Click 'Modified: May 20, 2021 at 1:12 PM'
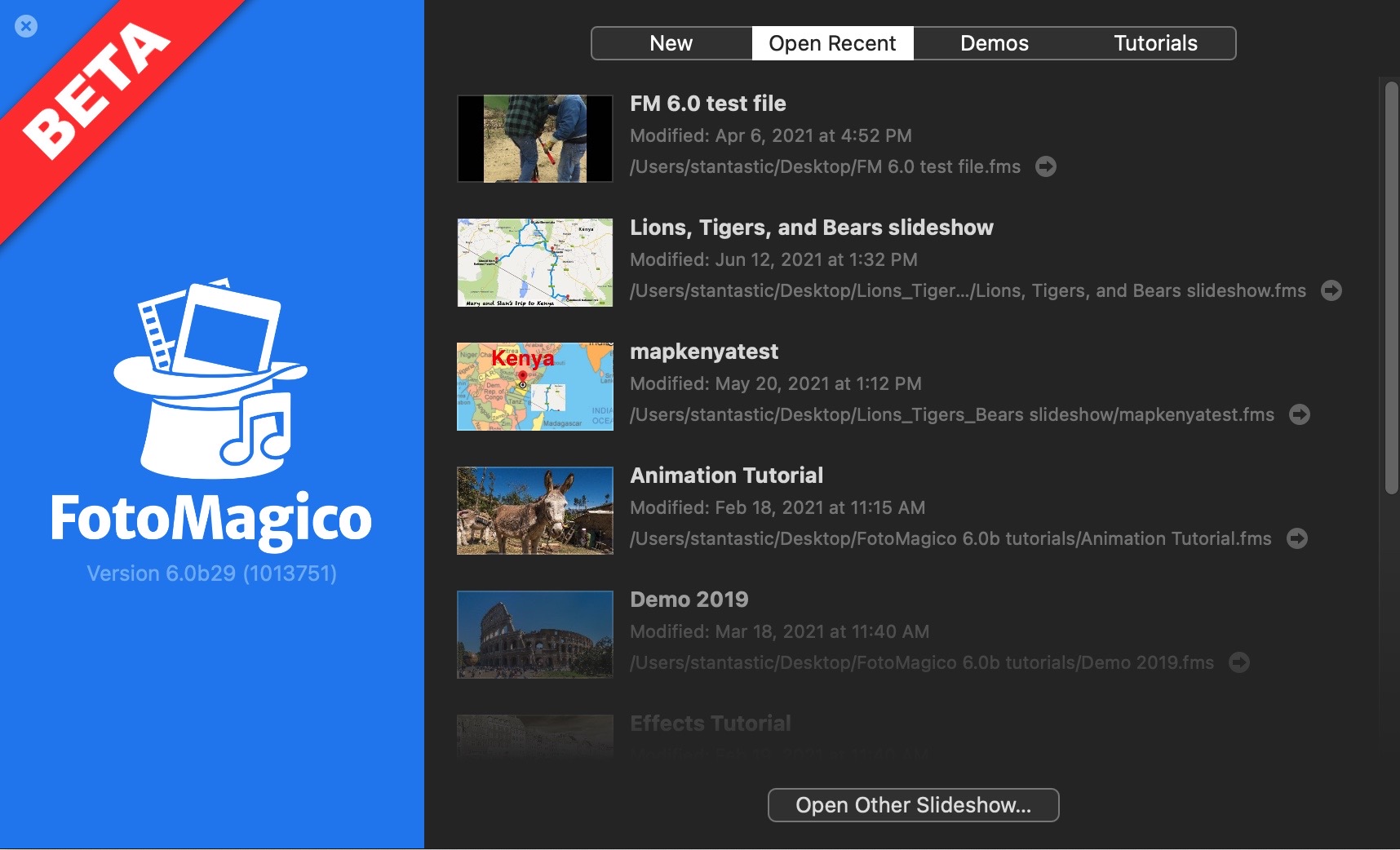 776,383
